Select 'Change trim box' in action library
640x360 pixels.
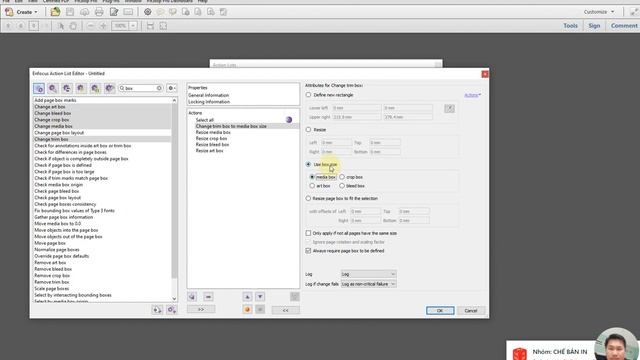(x=102, y=139)
